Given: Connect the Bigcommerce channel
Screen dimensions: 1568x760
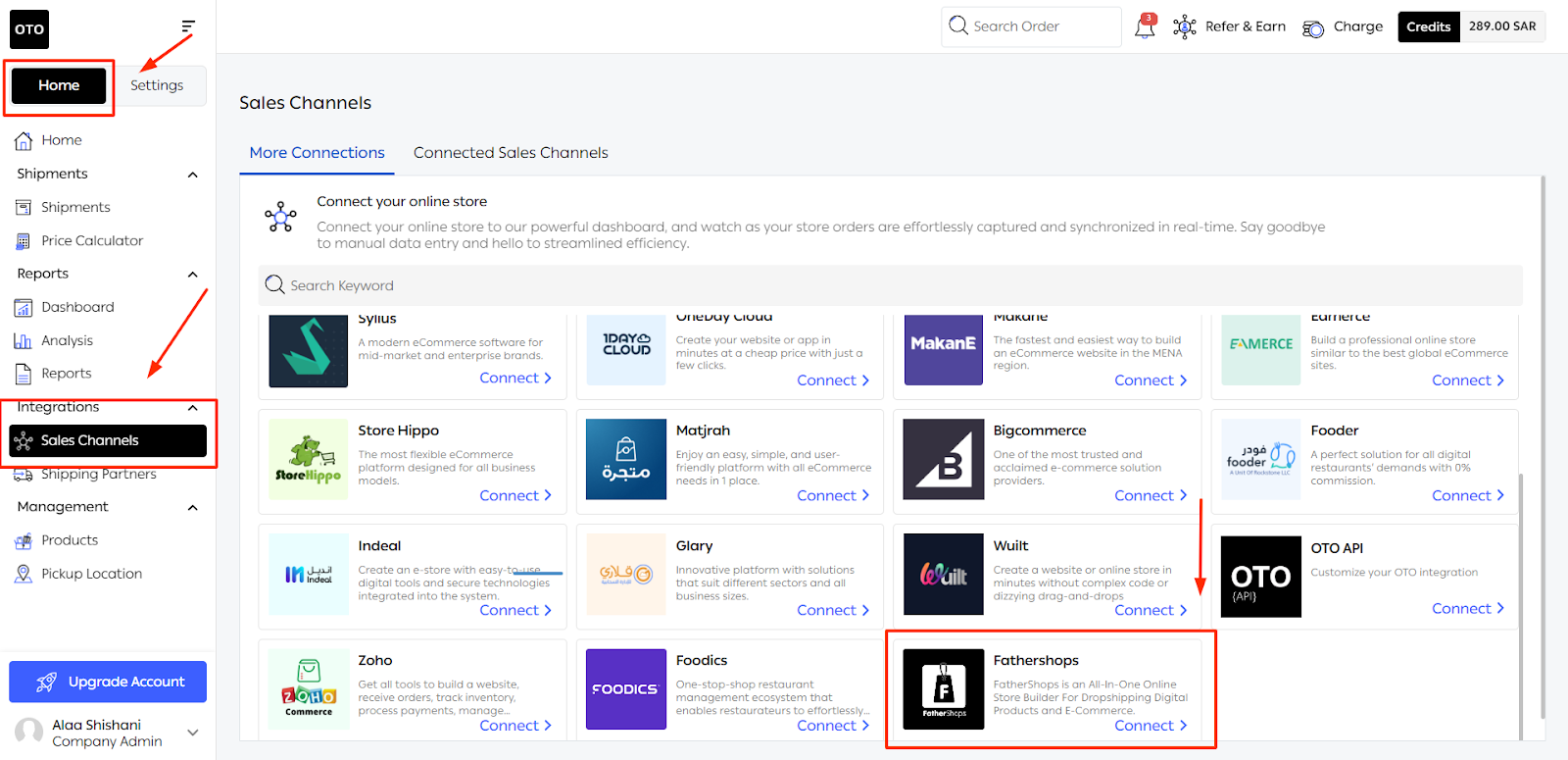Looking at the screenshot, I should [1151, 496].
